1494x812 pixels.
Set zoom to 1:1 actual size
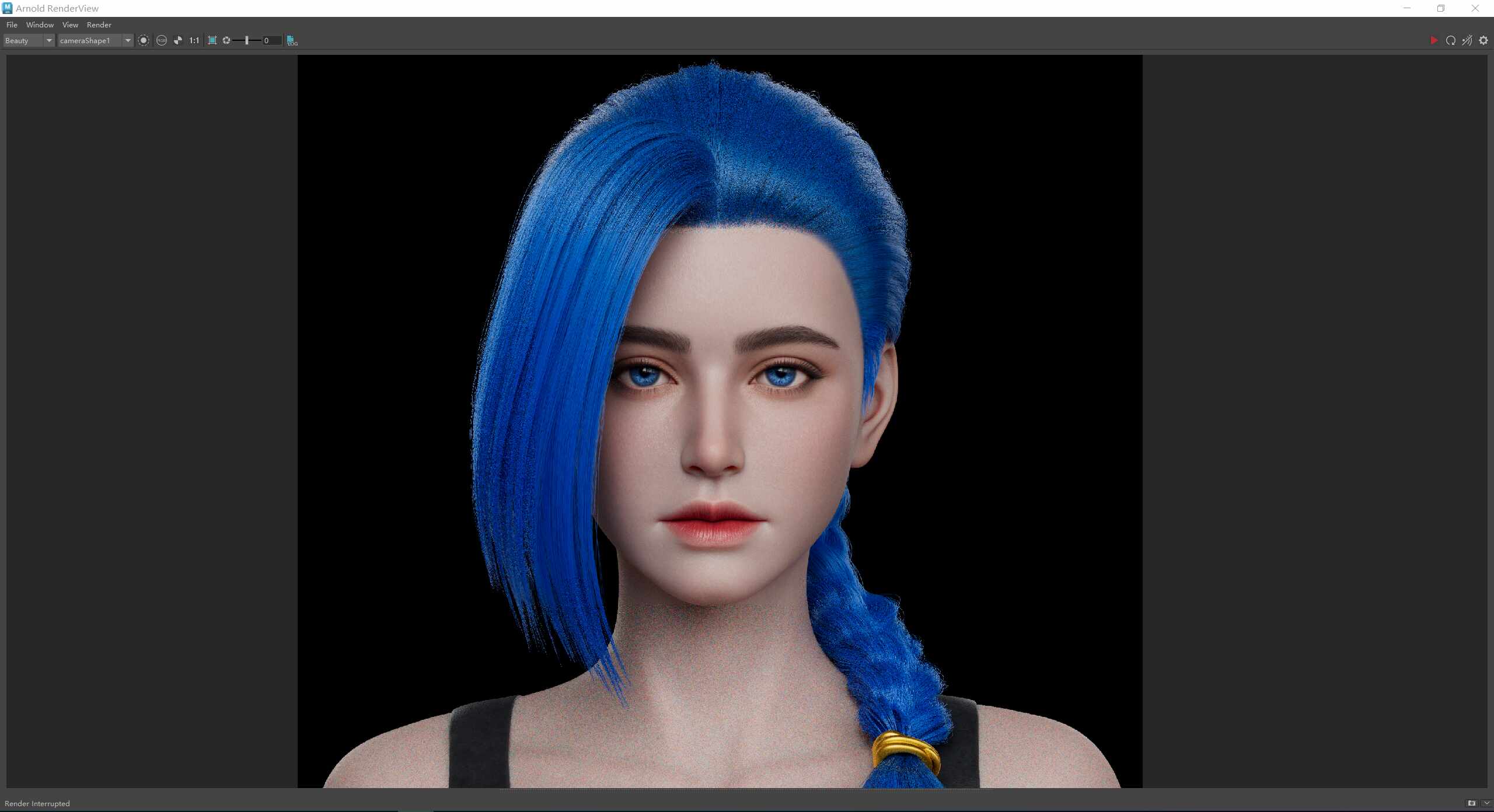point(194,40)
